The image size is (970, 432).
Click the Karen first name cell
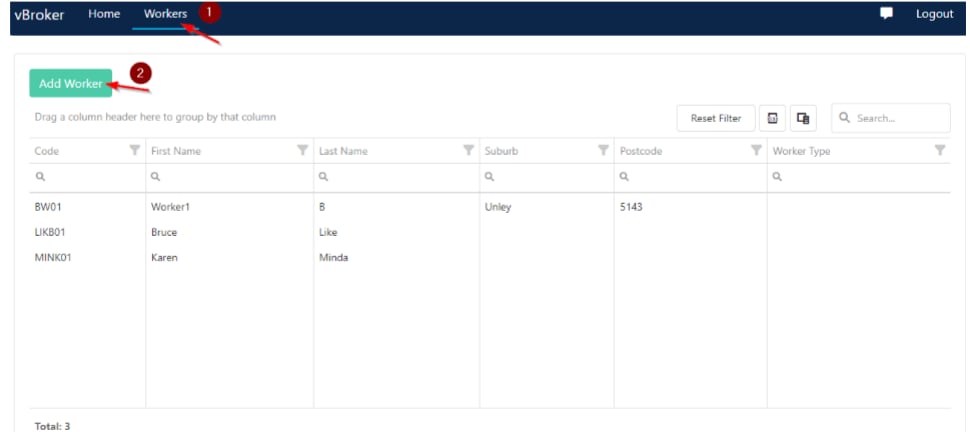230,257
